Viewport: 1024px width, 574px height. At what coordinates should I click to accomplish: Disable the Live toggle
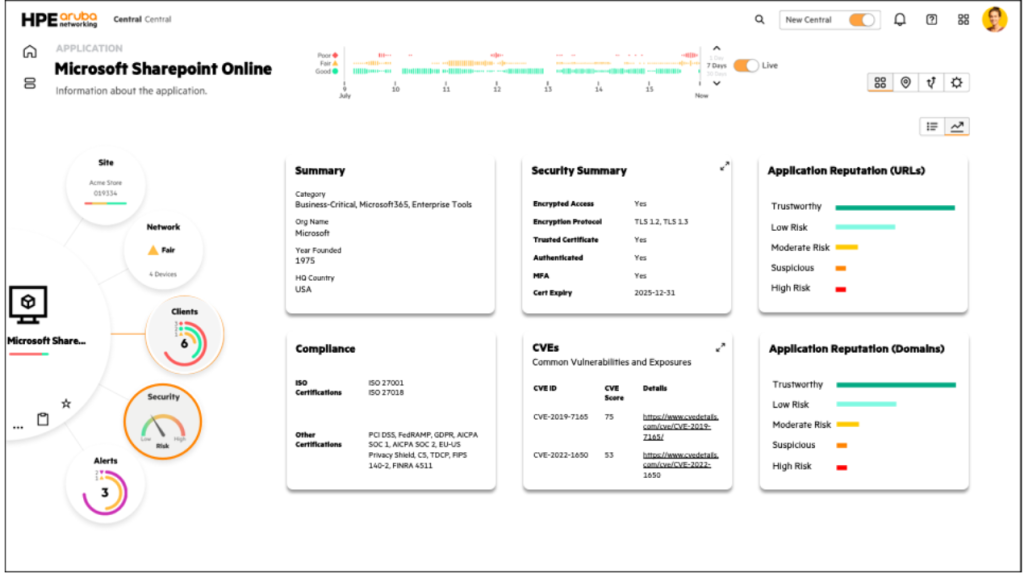tap(746, 65)
